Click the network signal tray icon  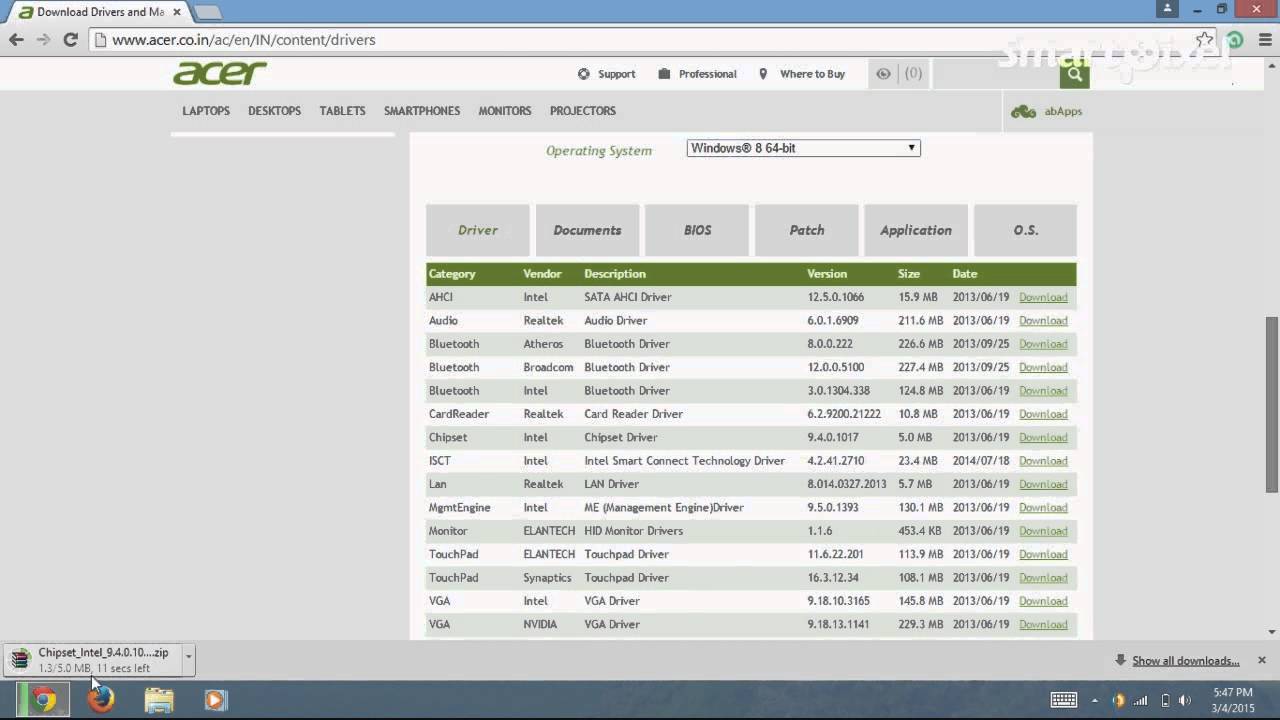[1141, 700]
